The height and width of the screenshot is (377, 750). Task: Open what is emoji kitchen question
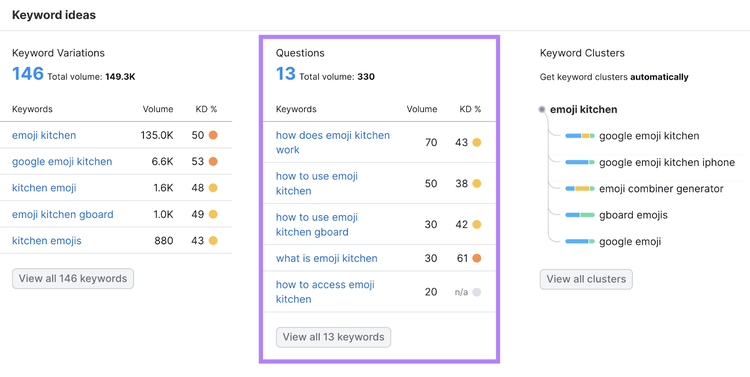(327, 258)
